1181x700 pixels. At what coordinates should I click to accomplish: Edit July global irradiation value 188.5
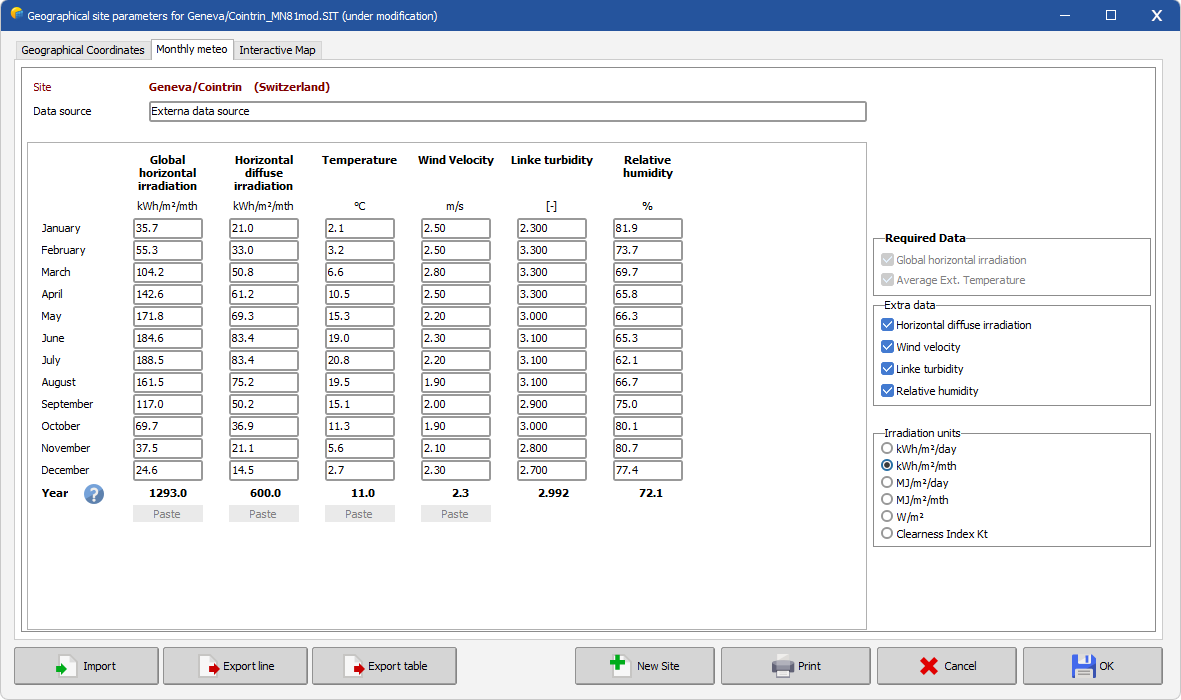coord(167,360)
